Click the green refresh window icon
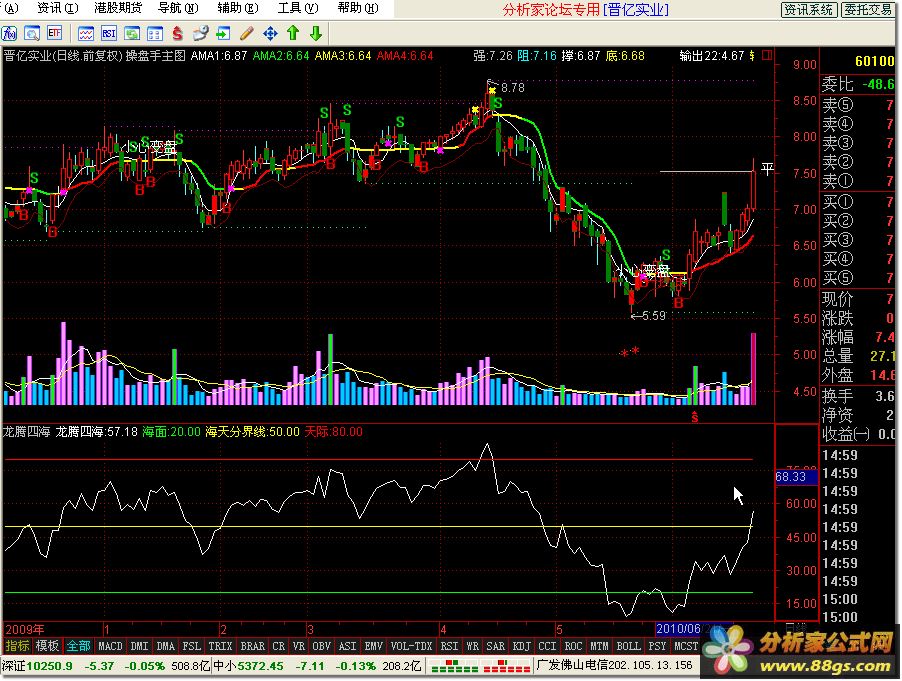The image size is (902, 681). tap(132, 34)
